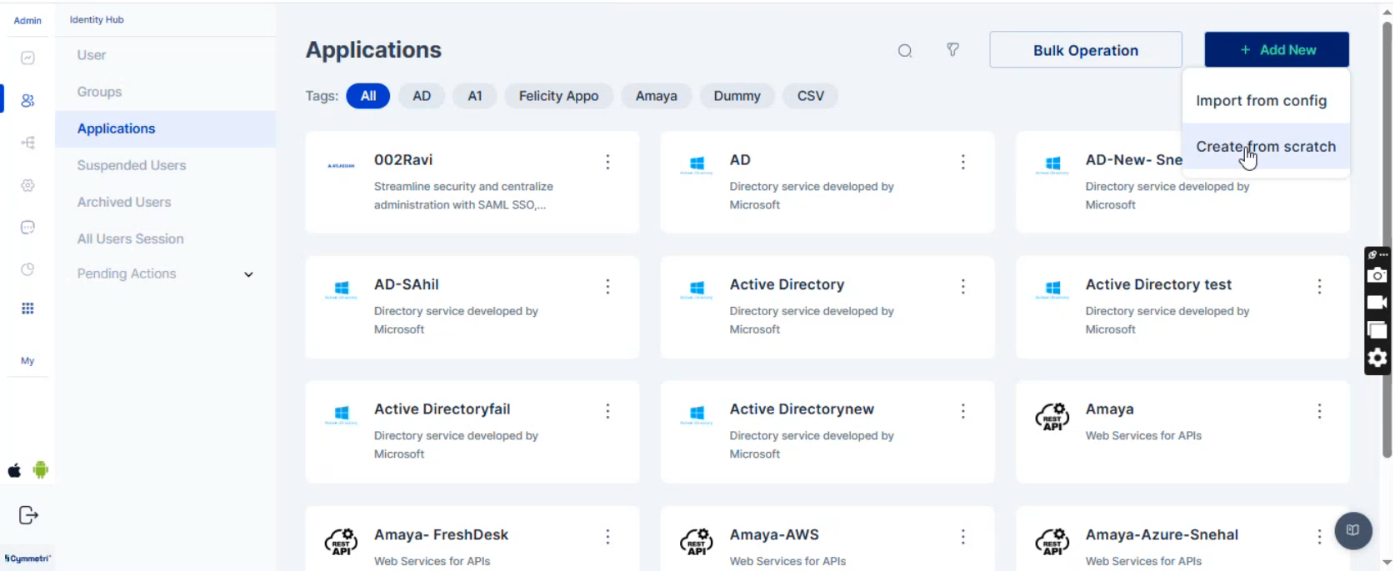This screenshot has width=1393, height=571.
Task: Filter by the AD tag
Action: [422, 96]
